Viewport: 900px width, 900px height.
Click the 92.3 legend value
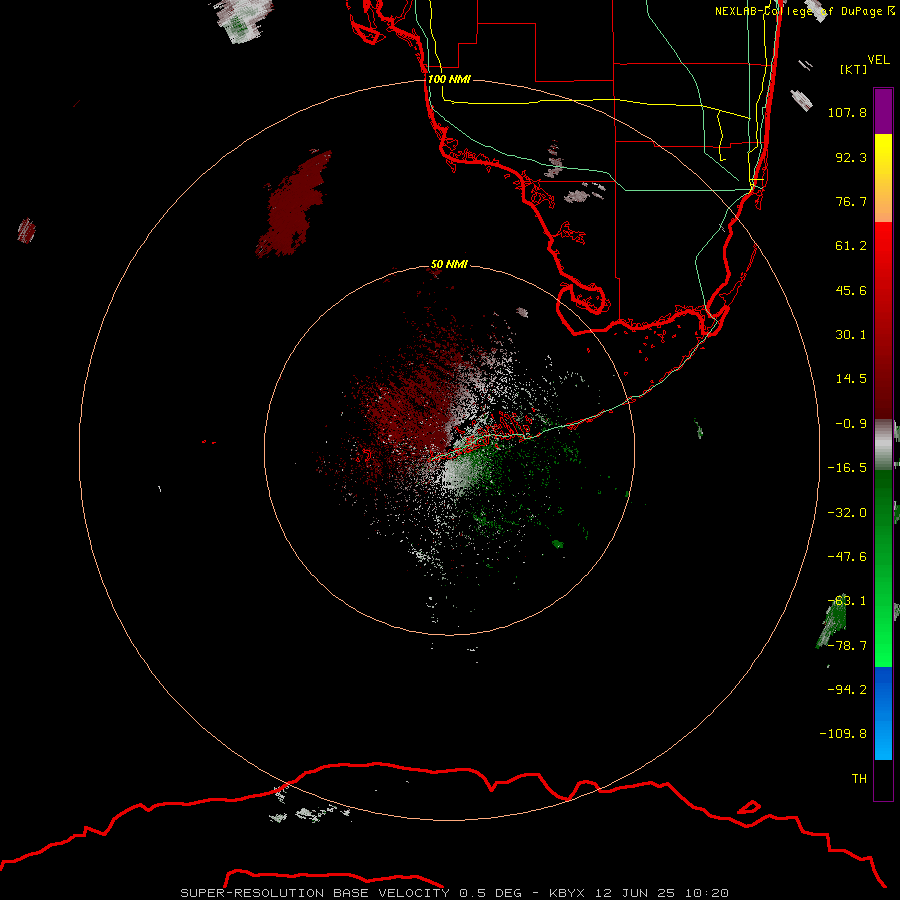851,157
